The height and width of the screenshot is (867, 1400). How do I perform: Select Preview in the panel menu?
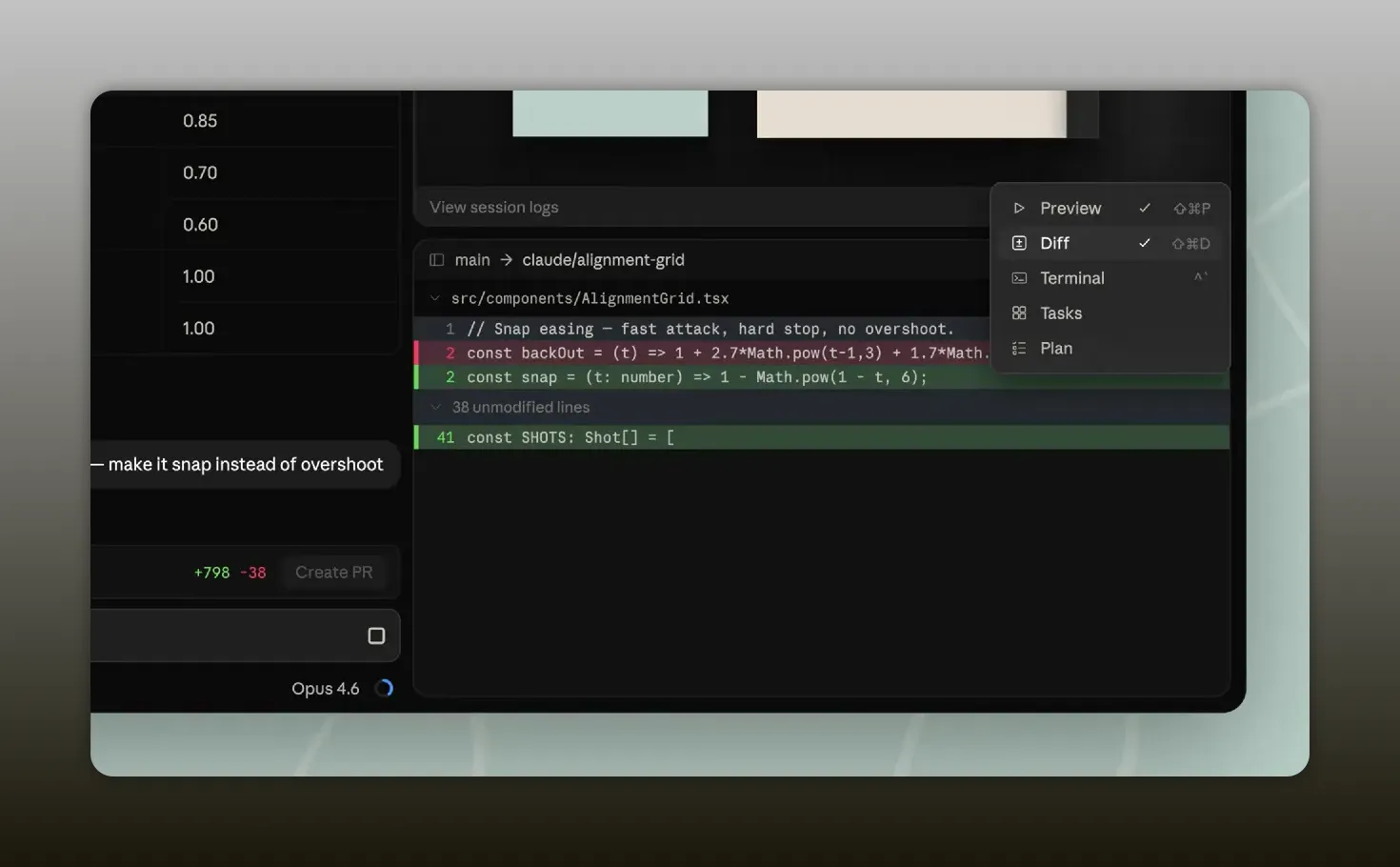(1110, 208)
